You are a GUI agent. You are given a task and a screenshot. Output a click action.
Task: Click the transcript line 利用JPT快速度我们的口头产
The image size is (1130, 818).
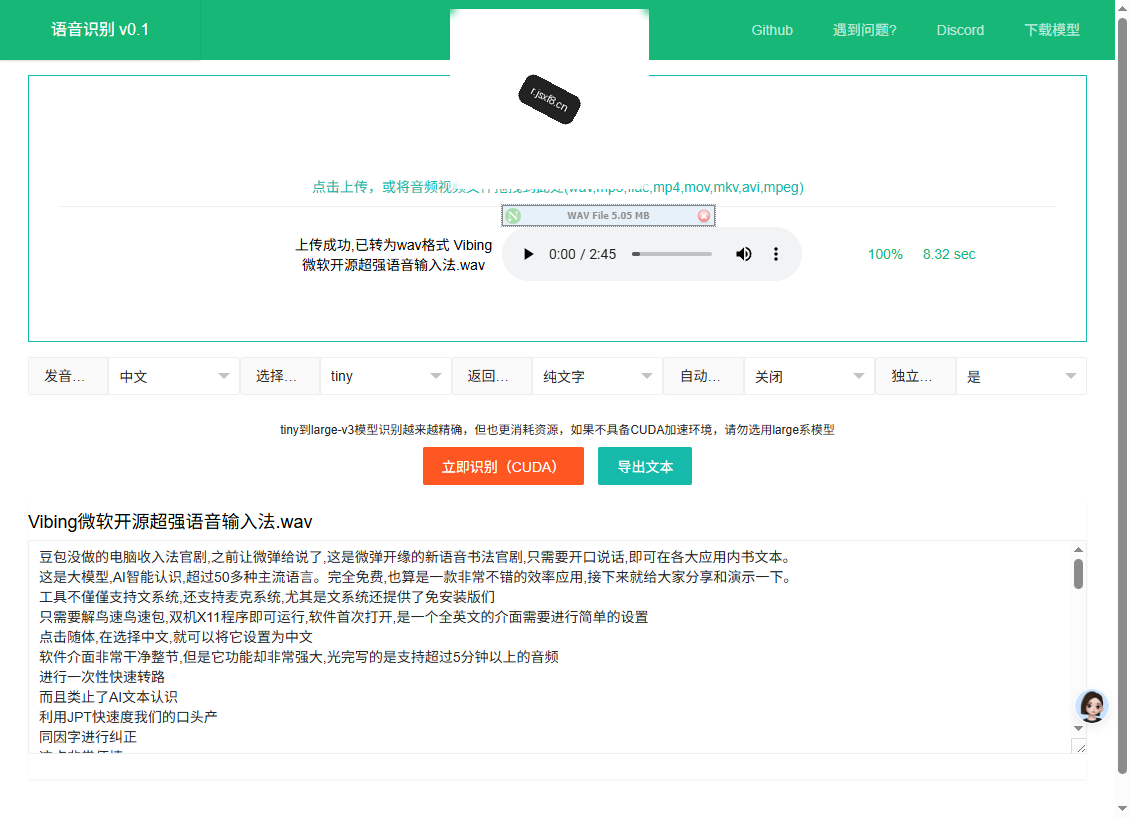128,716
